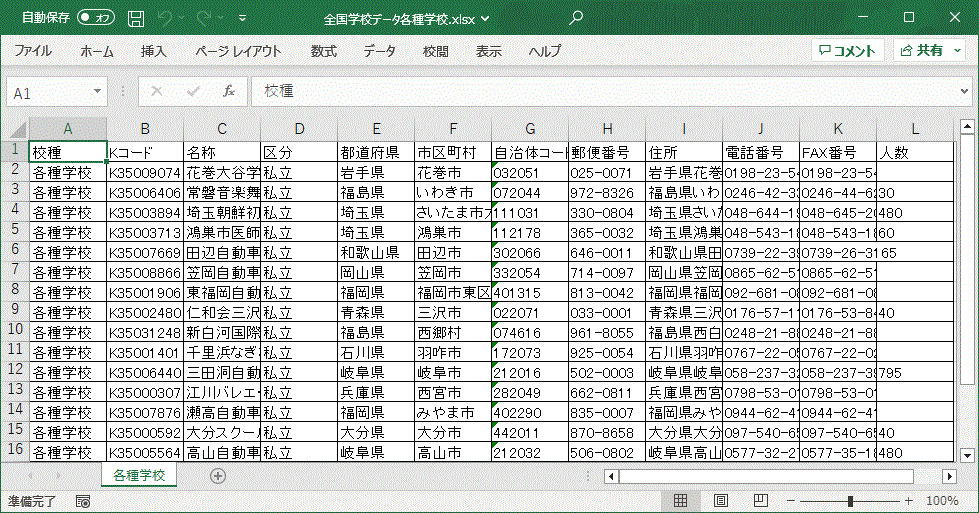Switch to Page Break Preview icon
979x513 pixels.
(x=758, y=500)
